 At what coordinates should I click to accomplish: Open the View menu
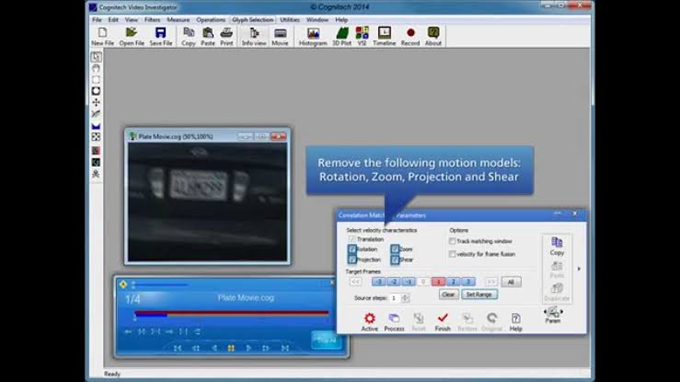[x=131, y=20]
